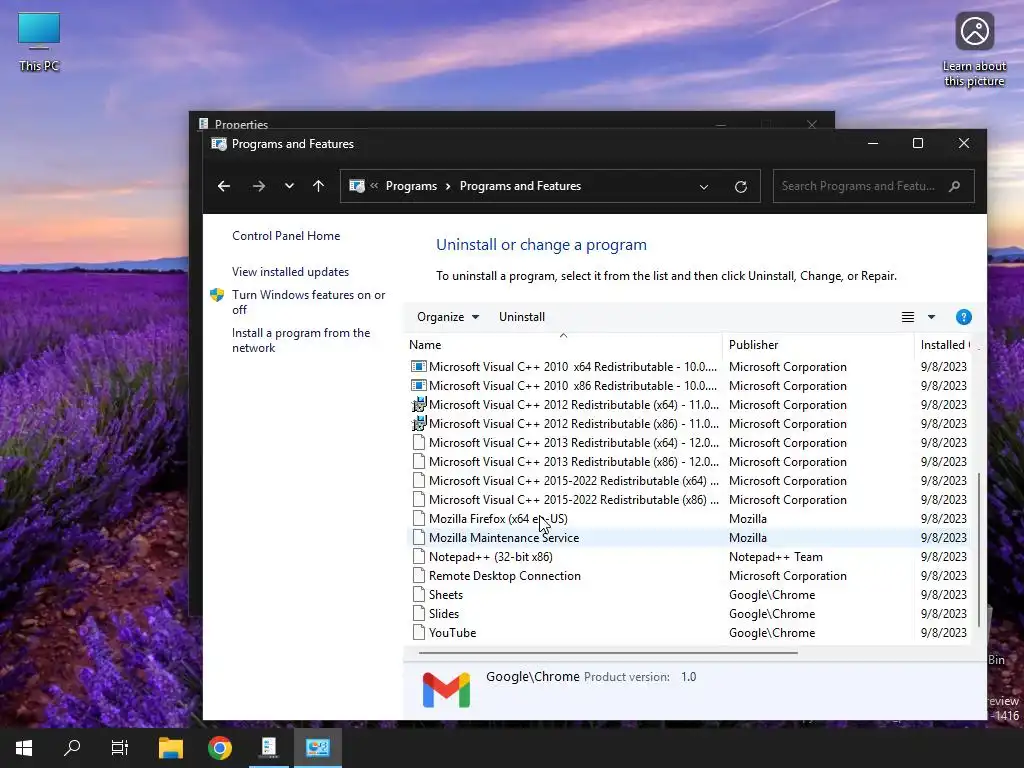Click the Programs and Features title bar icon

pyautogui.click(x=219, y=144)
